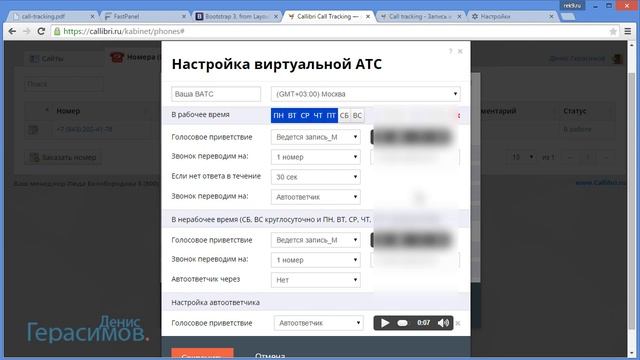Play the Автоответчик greeting audio
Image resolution: width=640 pixels, height=360 pixels.
384,323
